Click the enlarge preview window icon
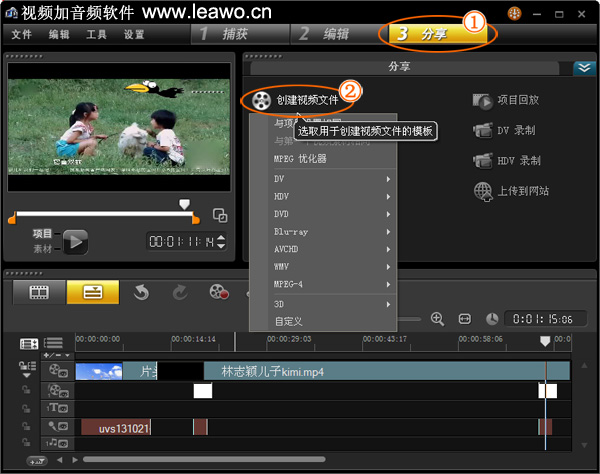 tap(220, 215)
